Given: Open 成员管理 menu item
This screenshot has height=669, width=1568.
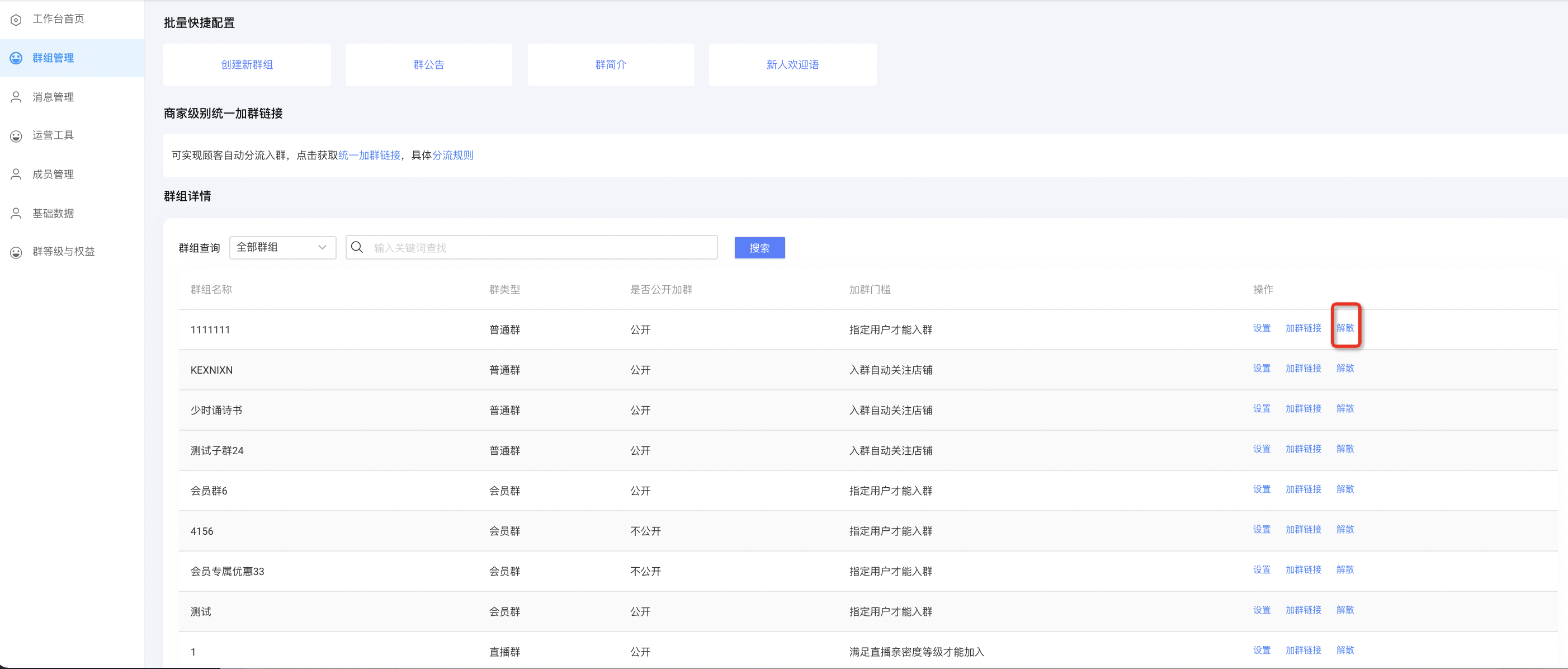Looking at the screenshot, I should point(53,174).
